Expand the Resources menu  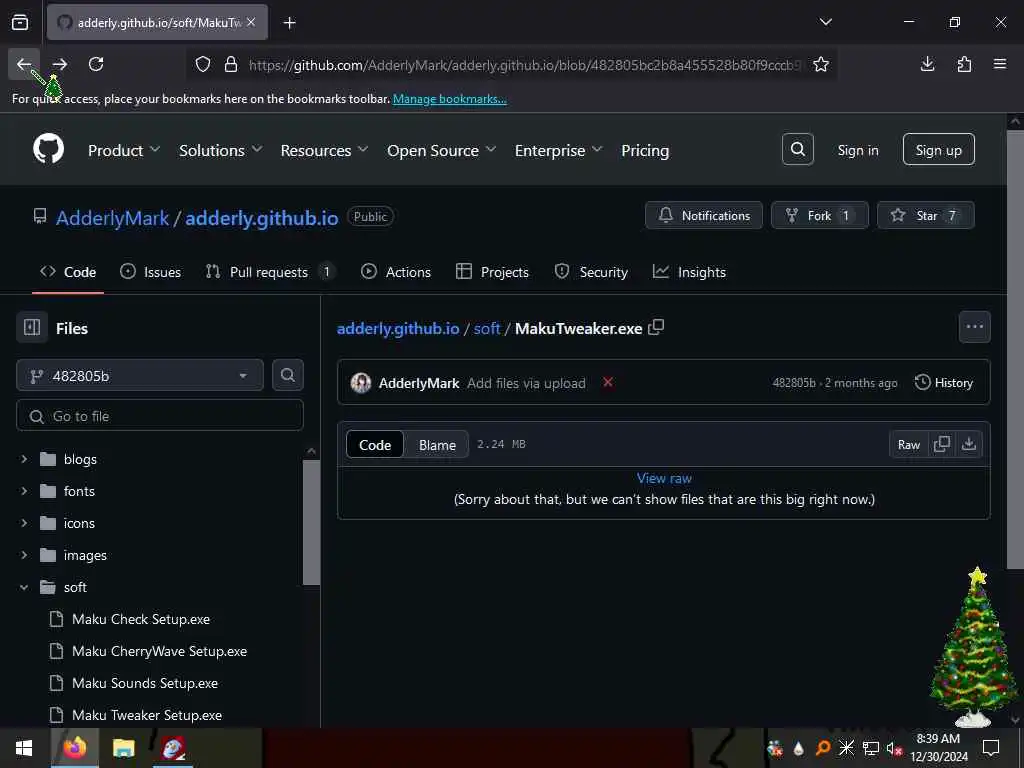point(324,150)
